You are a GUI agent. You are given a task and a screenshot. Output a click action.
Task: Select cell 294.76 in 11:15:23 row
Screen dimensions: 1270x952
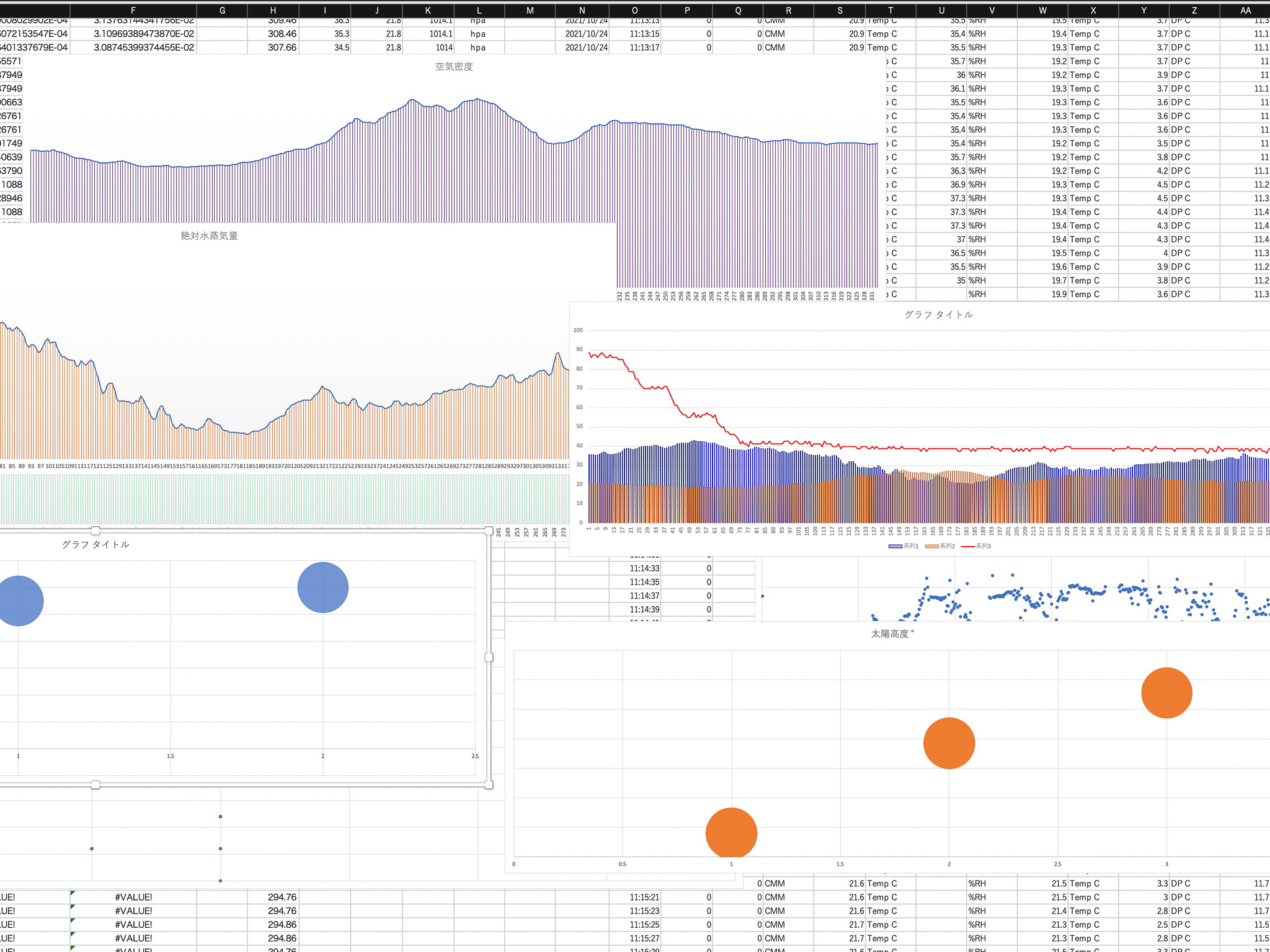(273, 910)
